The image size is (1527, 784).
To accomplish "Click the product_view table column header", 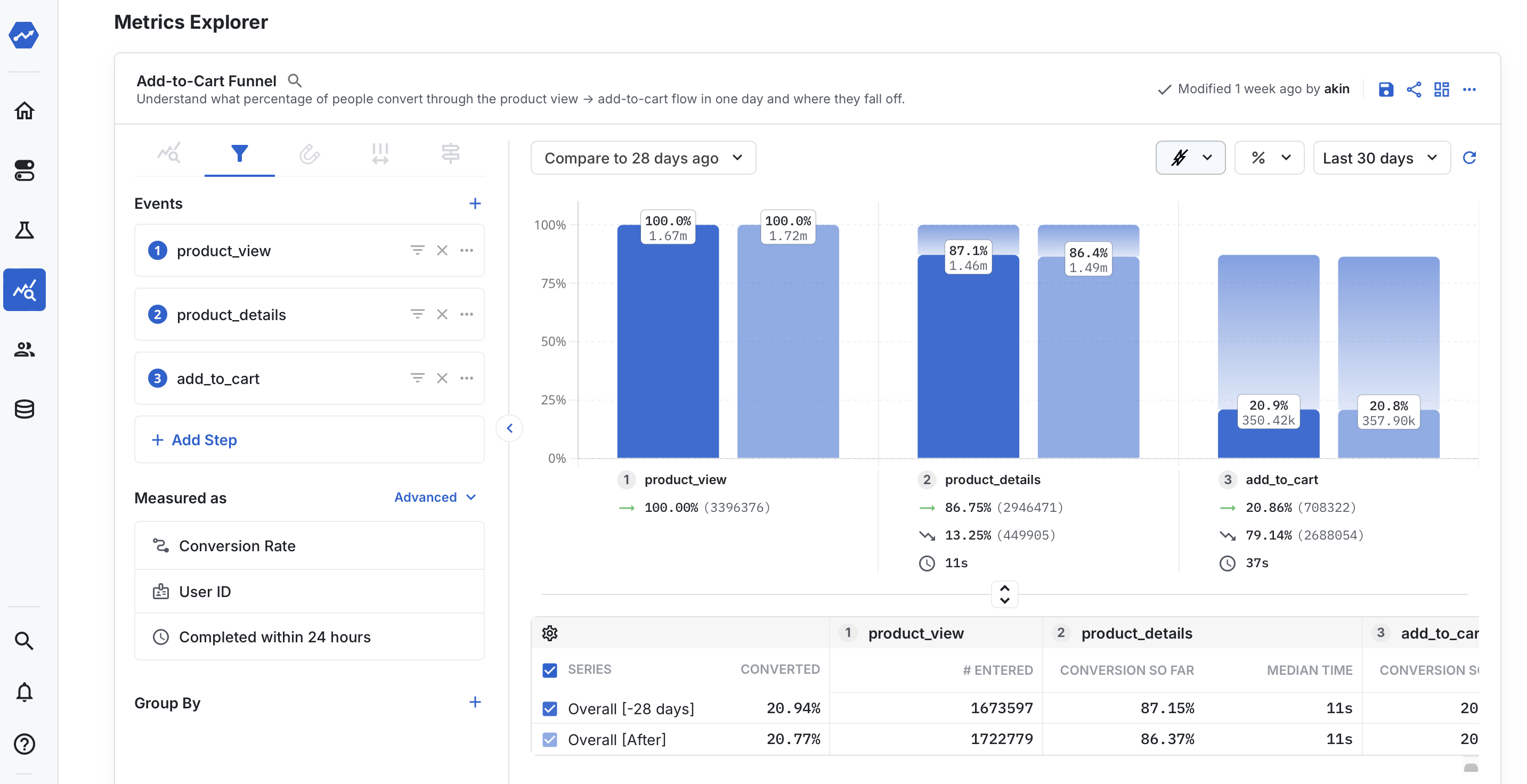I will point(916,633).
